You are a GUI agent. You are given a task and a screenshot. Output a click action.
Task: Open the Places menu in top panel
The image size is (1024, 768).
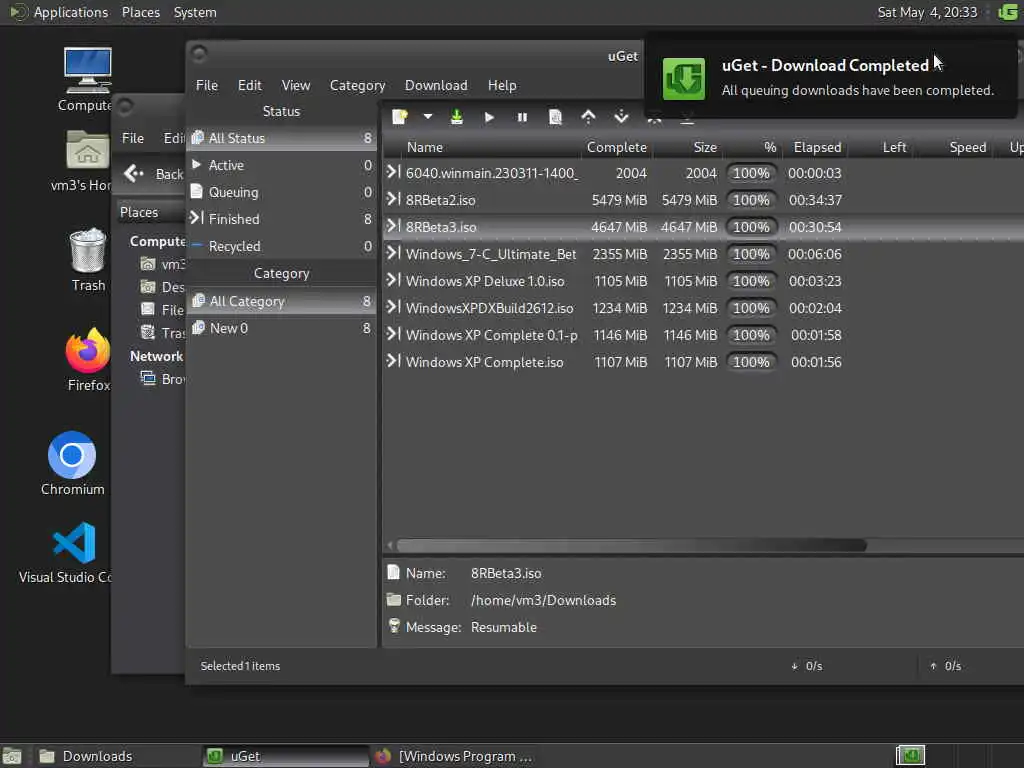[140, 12]
